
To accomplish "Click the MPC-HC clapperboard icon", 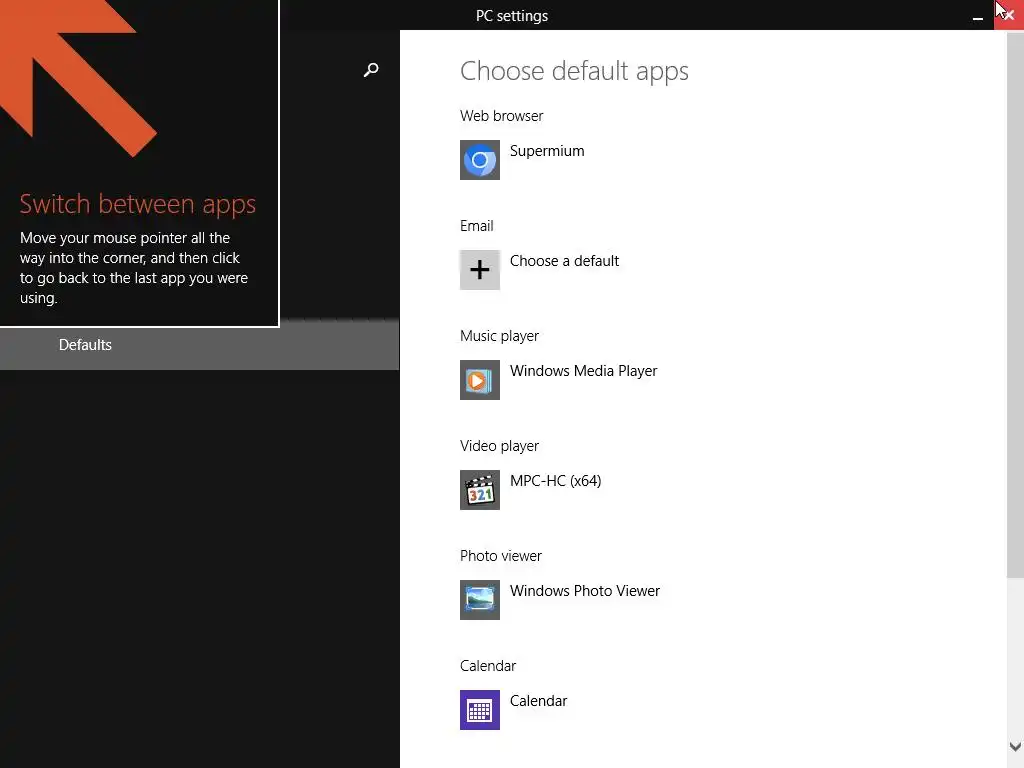I will point(479,490).
